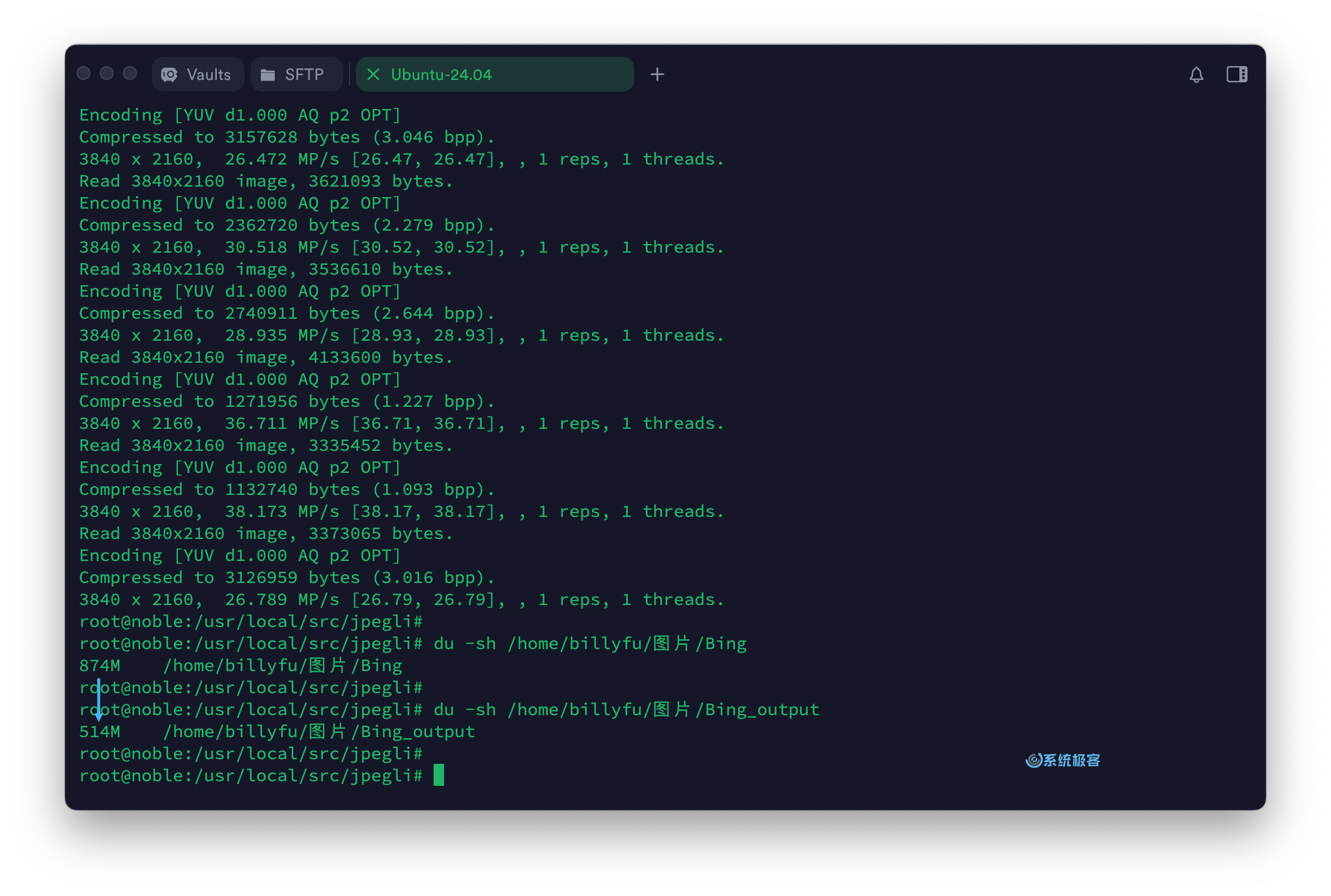Click the '36.711 MP/s' speed line
1331x896 pixels.
pyautogui.click(x=402, y=424)
